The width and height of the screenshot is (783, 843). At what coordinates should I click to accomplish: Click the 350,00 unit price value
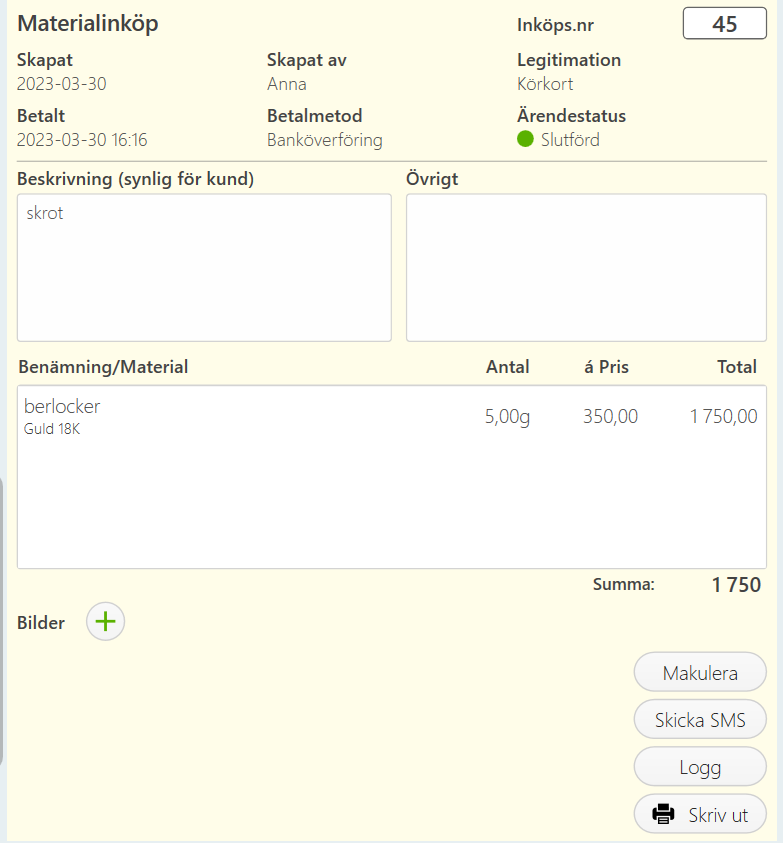610,417
